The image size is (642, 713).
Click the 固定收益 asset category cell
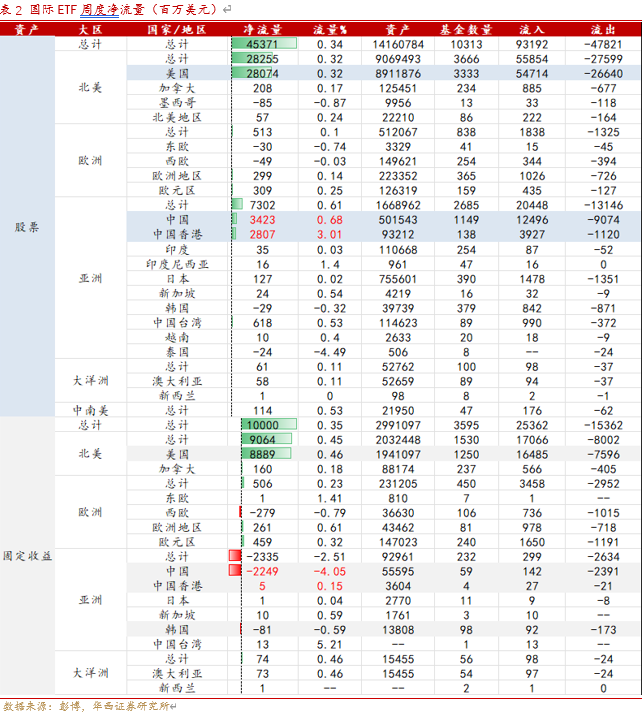click(x=27, y=556)
